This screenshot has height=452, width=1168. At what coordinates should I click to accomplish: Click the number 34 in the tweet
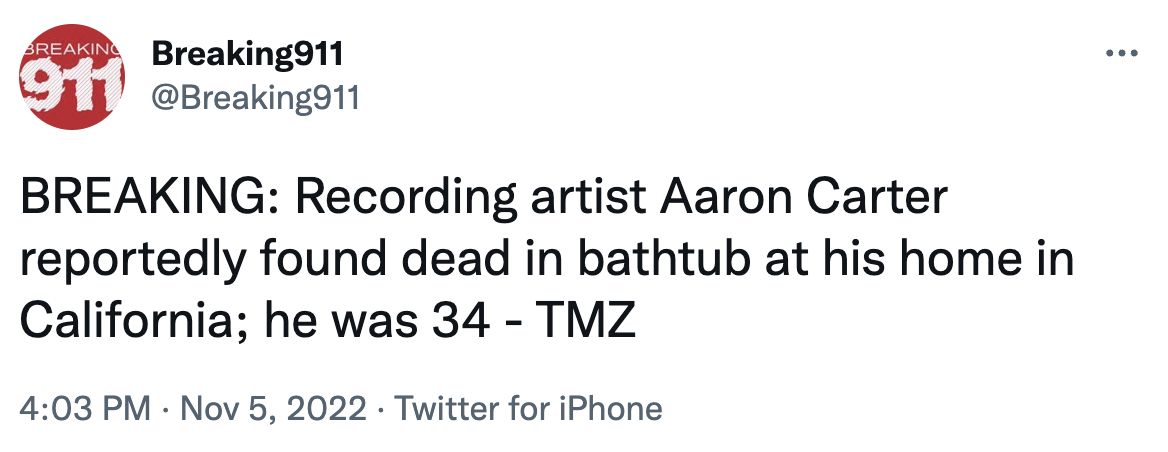[461, 321]
